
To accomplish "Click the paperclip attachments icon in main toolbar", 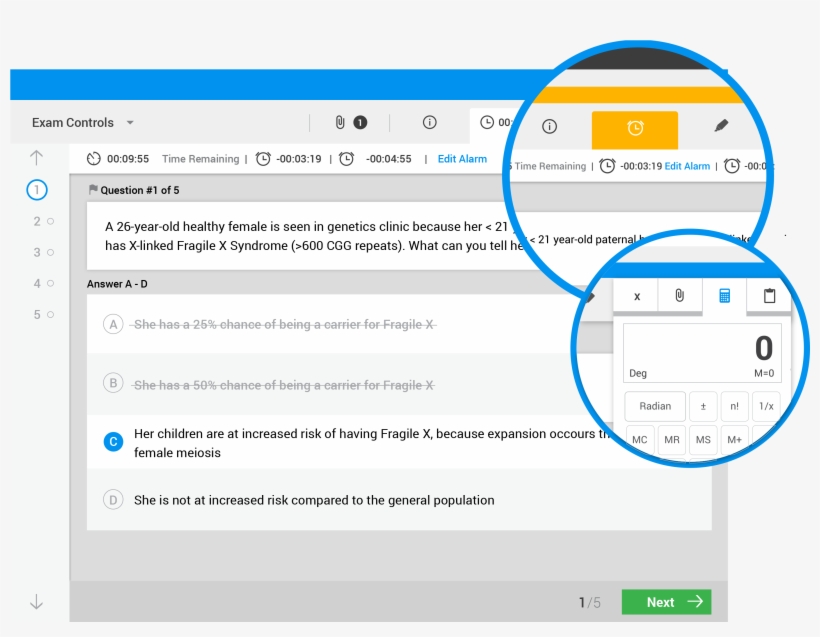I will pyautogui.click(x=340, y=123).
